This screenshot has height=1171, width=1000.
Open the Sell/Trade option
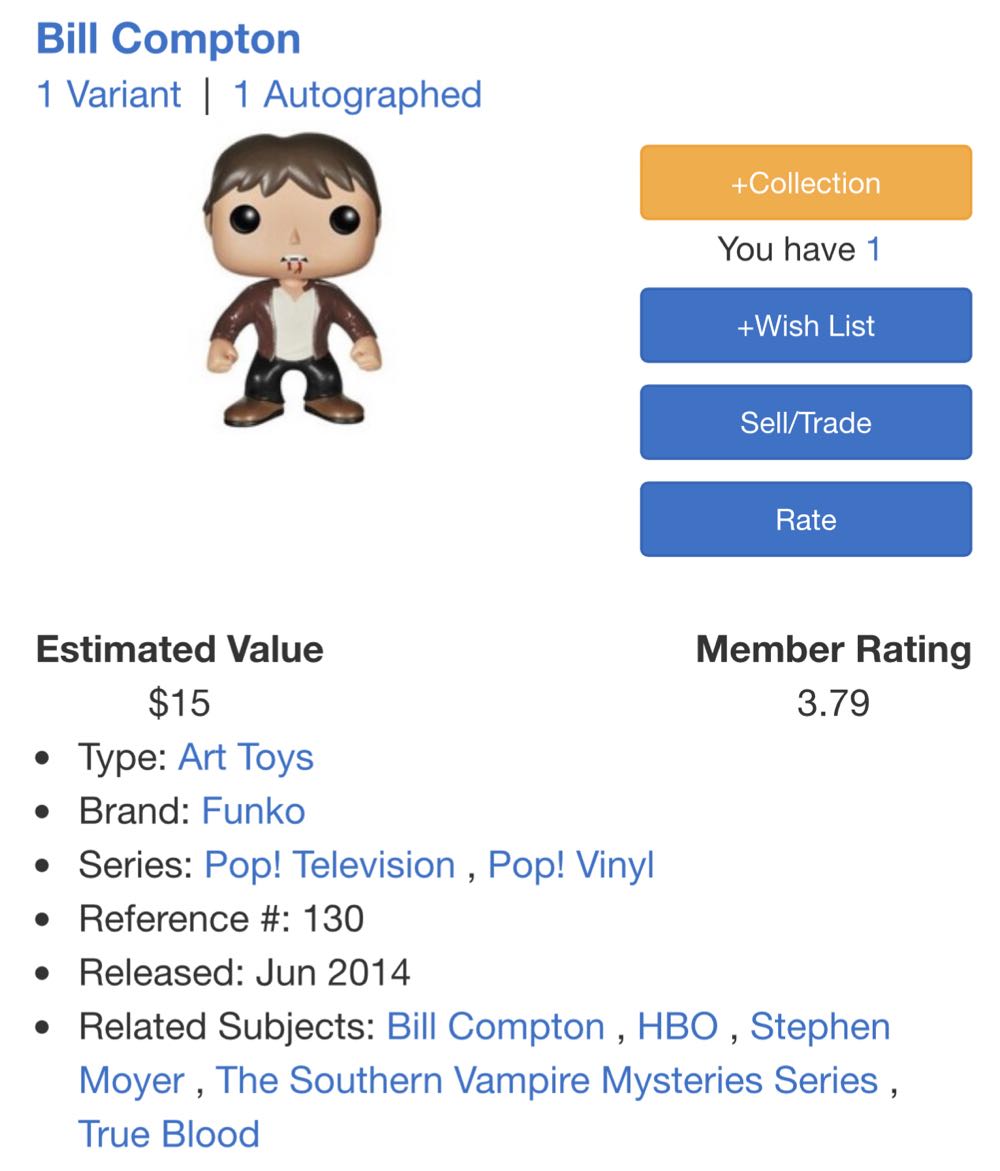click(x=805, y=422)
